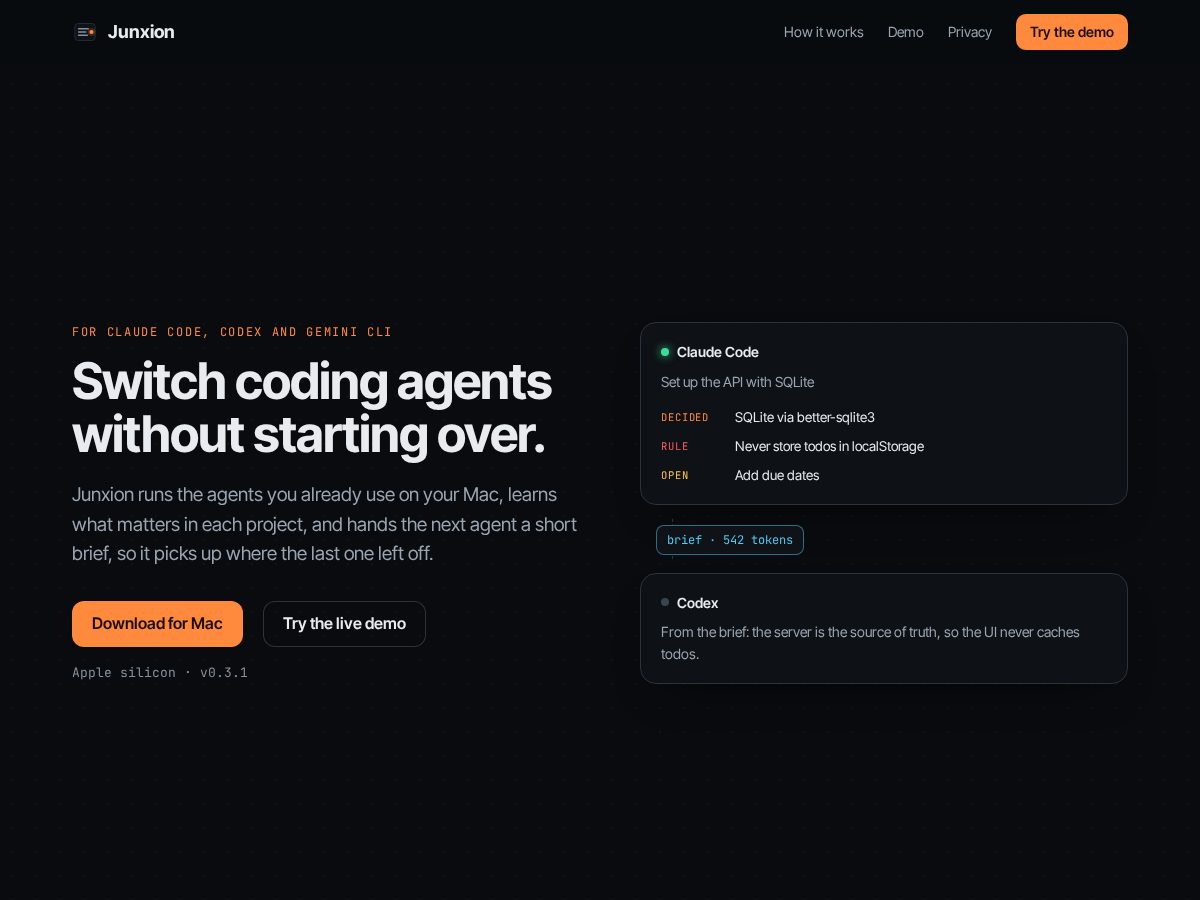Click the 'Junxion runs the agents' paragraph

tap(325, 524)
